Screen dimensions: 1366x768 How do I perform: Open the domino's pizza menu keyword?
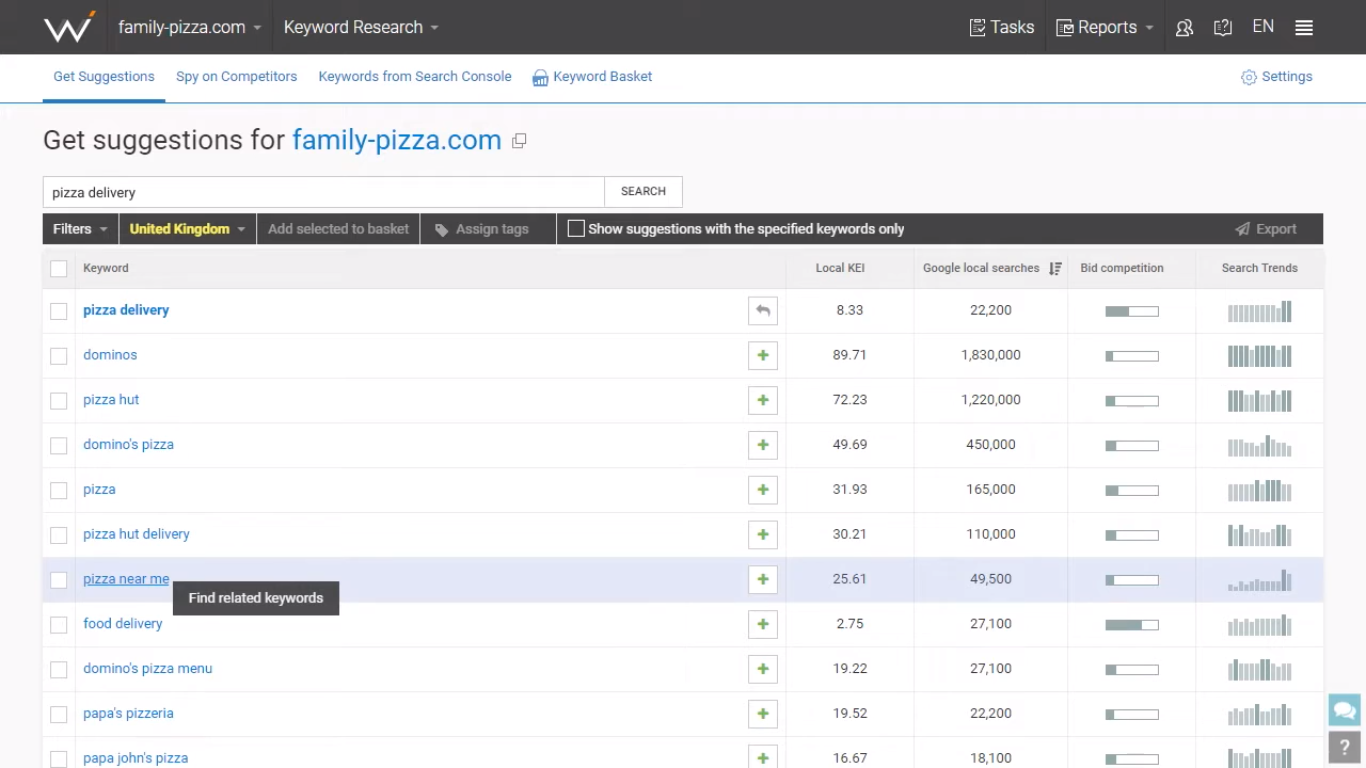(148, 669)
